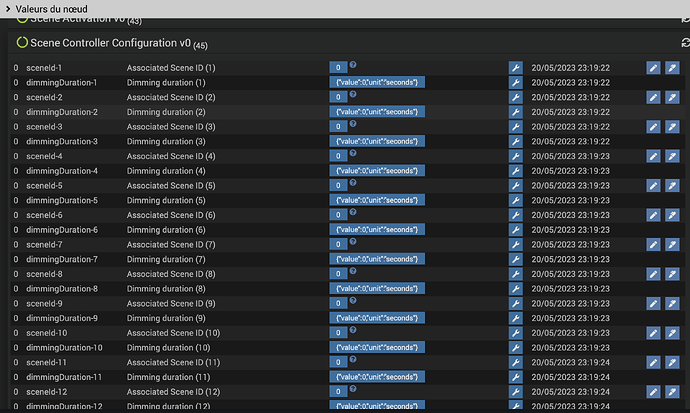The width and height of the screenshot is (690, 413).
Task: Edit sceneId-6 with its pencil icon
Action: coord(653,215)
